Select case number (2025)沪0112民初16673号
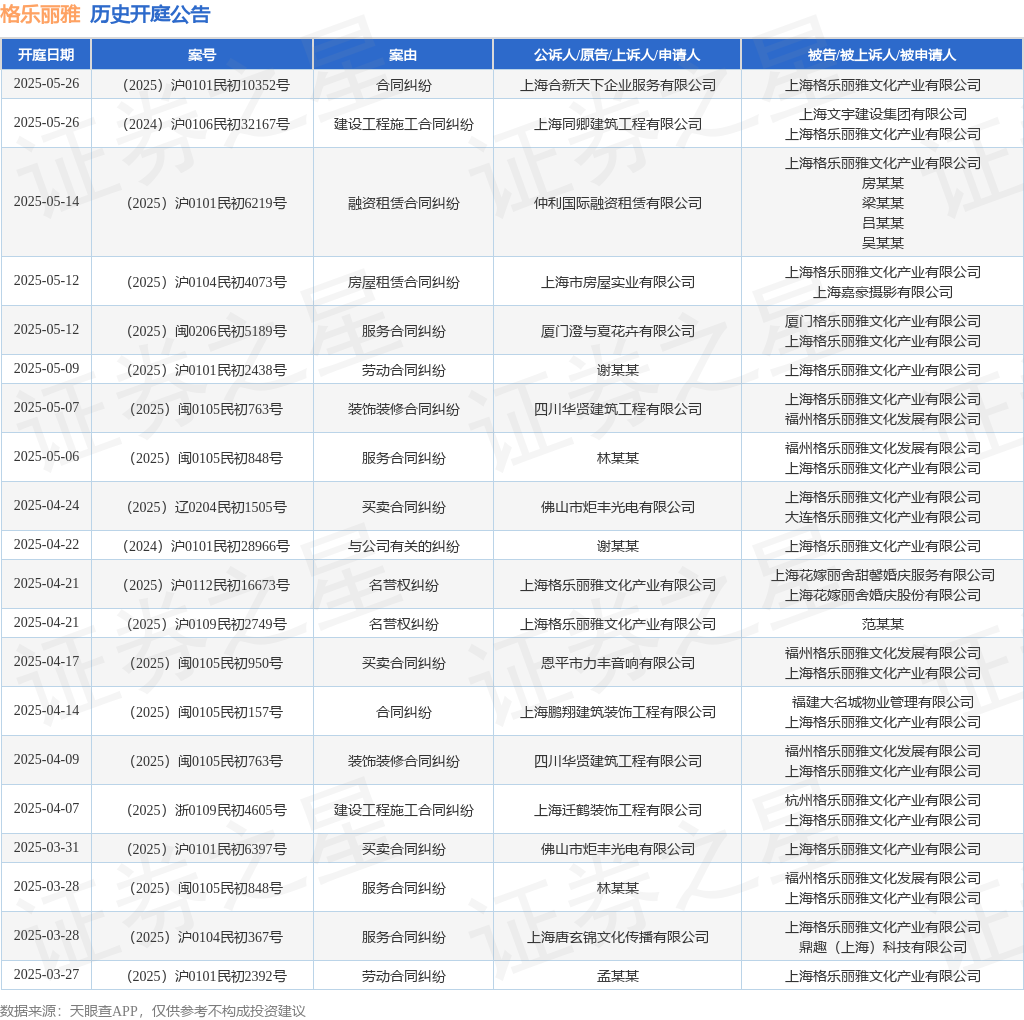Image resolution: width=1024 pixels, height=1020 pixels. click(x=206, y=585)
